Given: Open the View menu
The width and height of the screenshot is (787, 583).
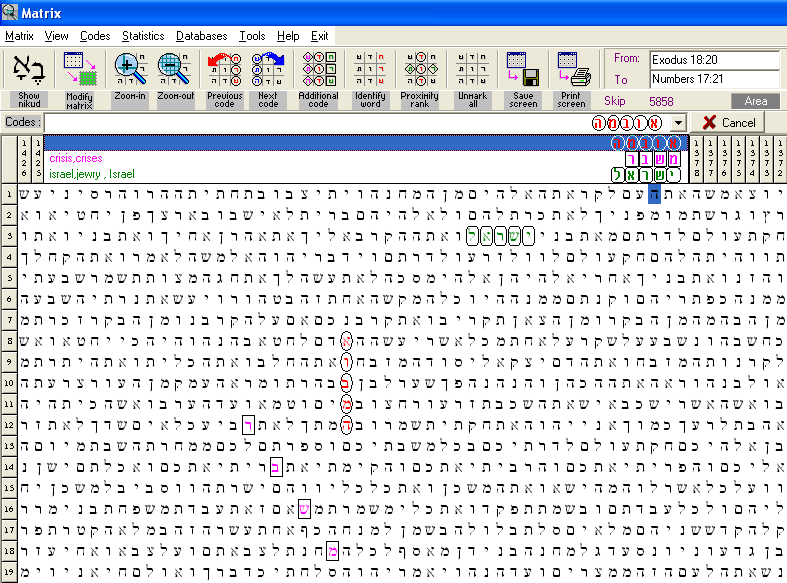Looking at the screenshot, I should (x=56, y=36).
